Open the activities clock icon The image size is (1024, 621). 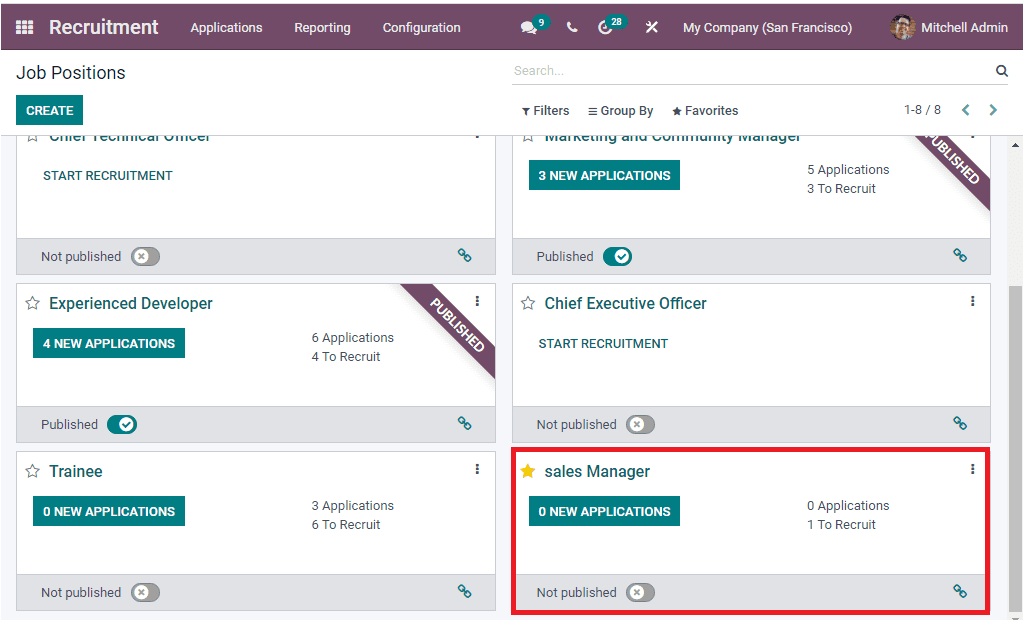(x=605, y=27)
